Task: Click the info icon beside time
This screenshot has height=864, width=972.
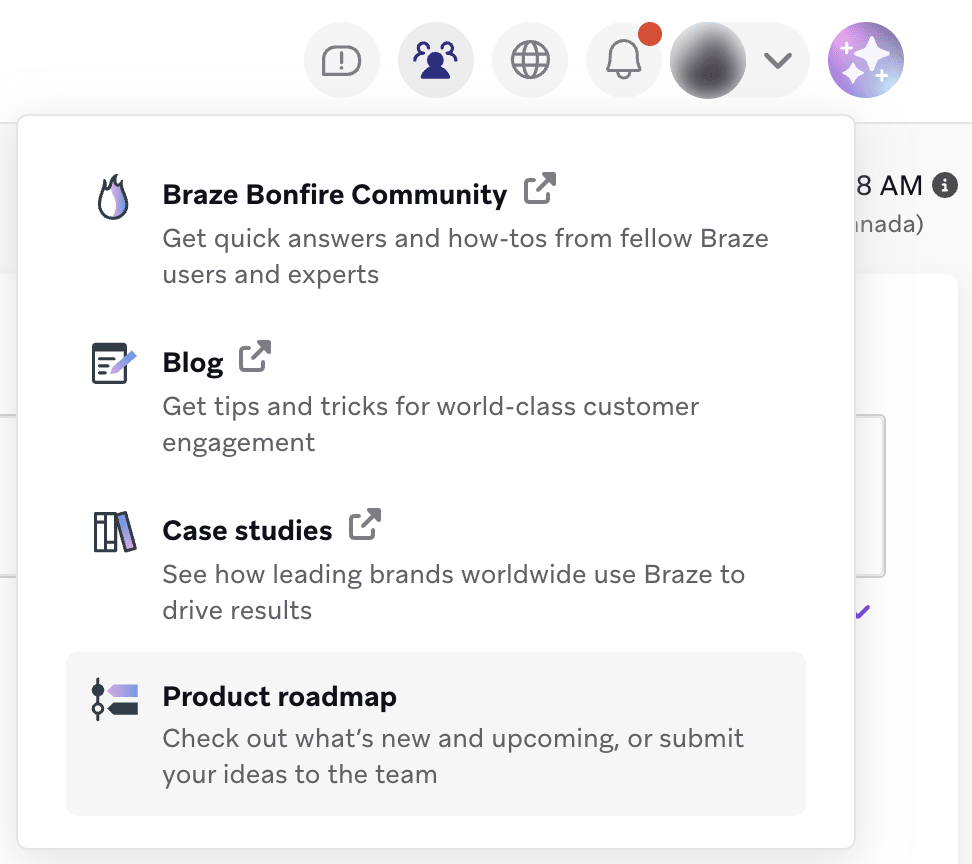Action: coord(945,185)
